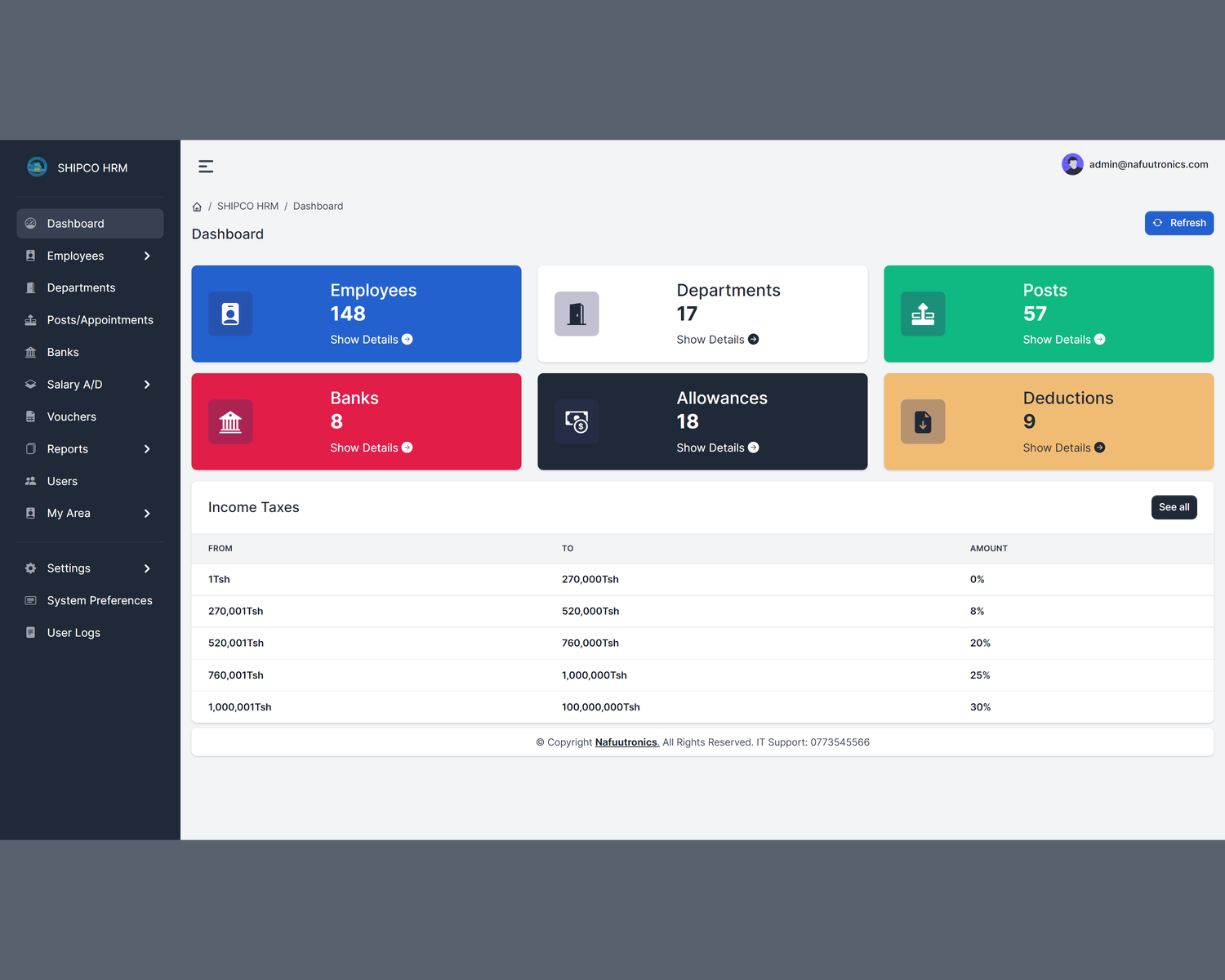Click the Allowances card money icon
This screenshot has width=1225, height=980.
577,421
